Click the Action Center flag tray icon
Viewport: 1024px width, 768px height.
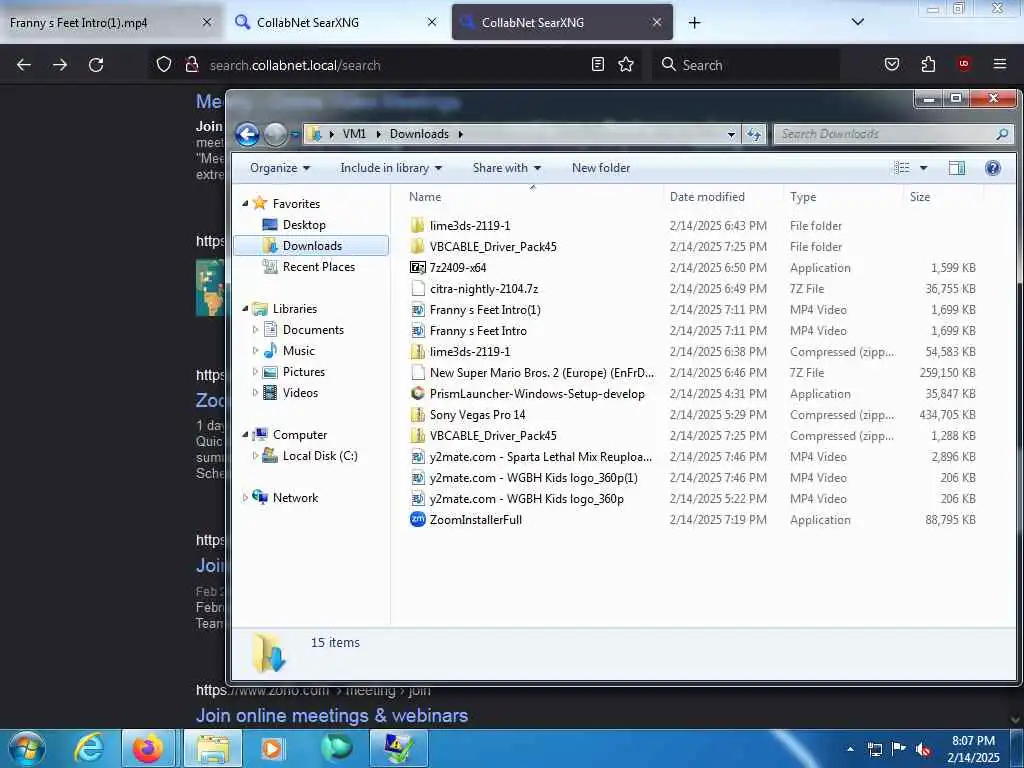coord(899,749)
